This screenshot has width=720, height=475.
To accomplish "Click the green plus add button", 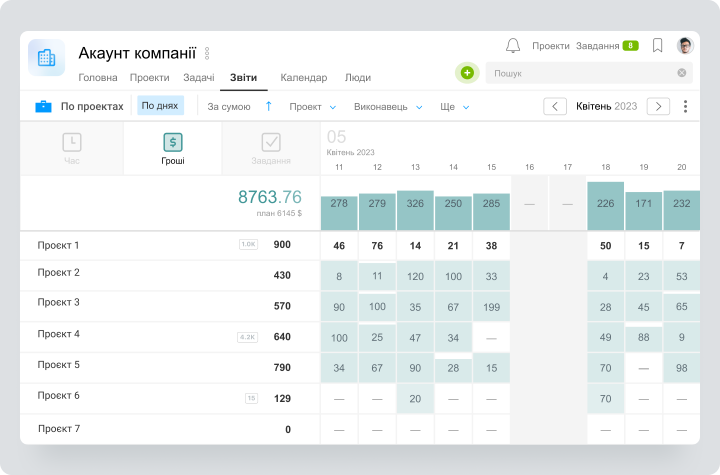I will click(x=467, y=73).
